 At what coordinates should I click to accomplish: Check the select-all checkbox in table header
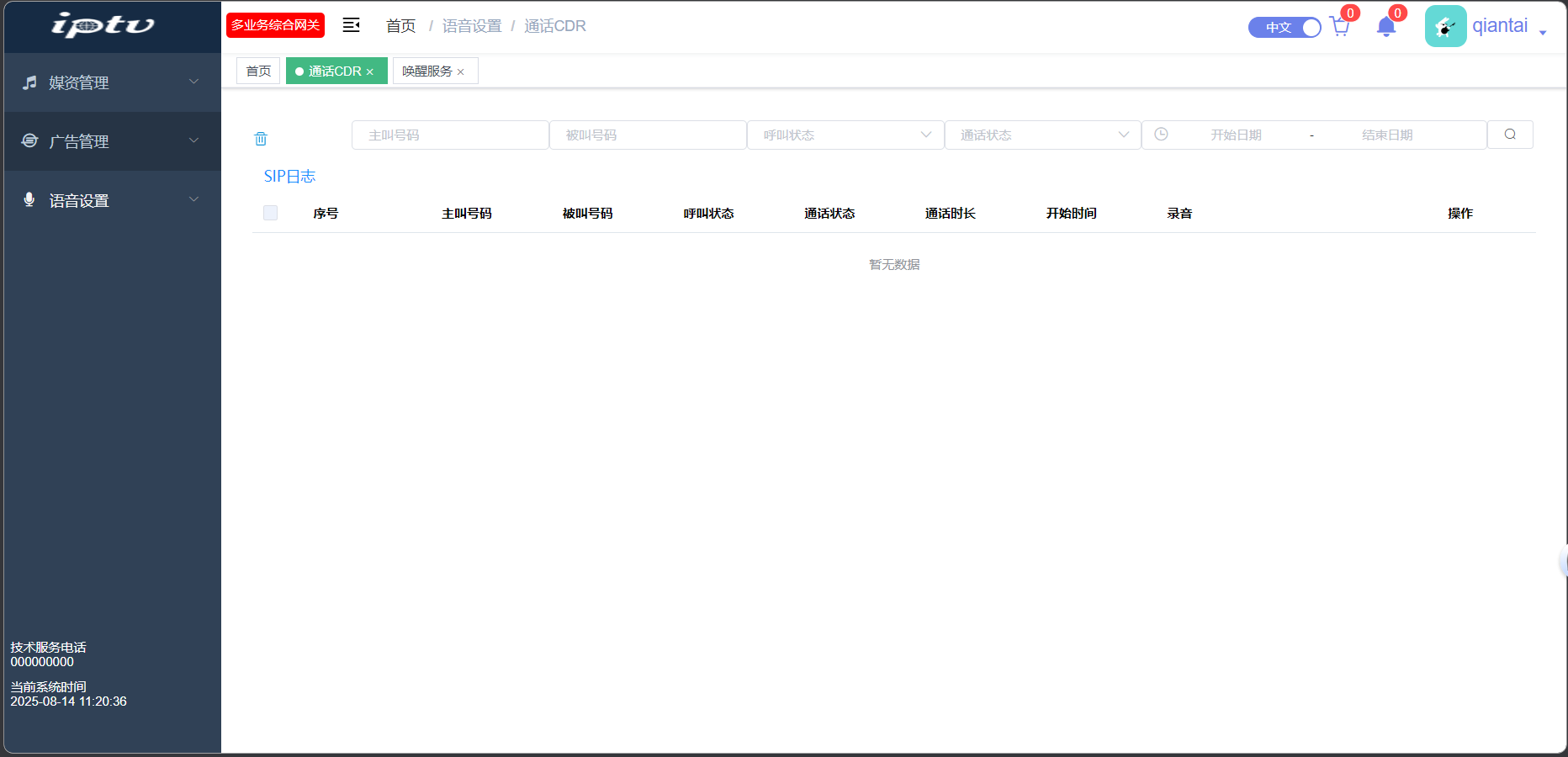click(270, 213)
